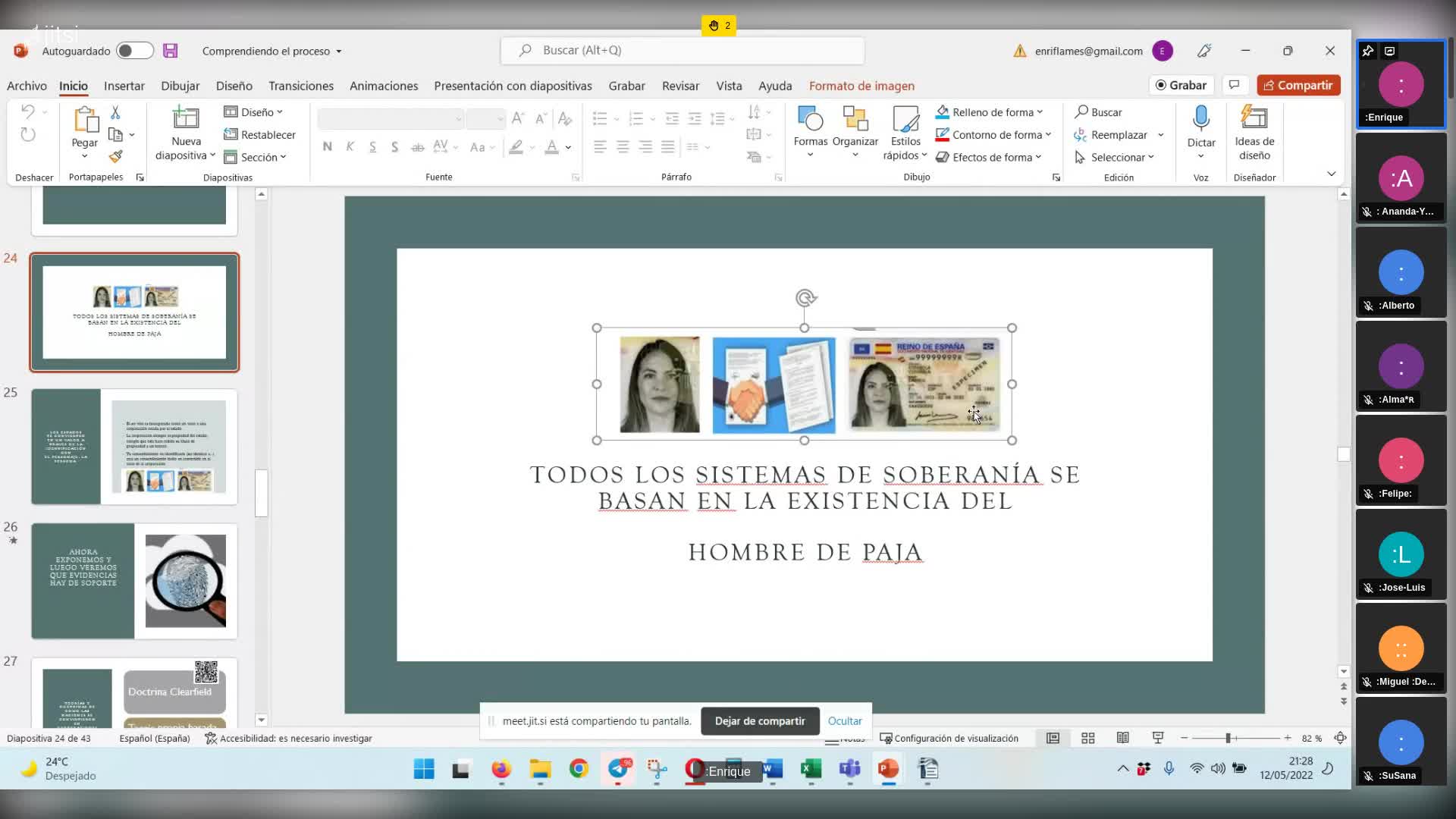Click the center align paragraph icon
1456x819 pixels.
(x=623, y=147)
